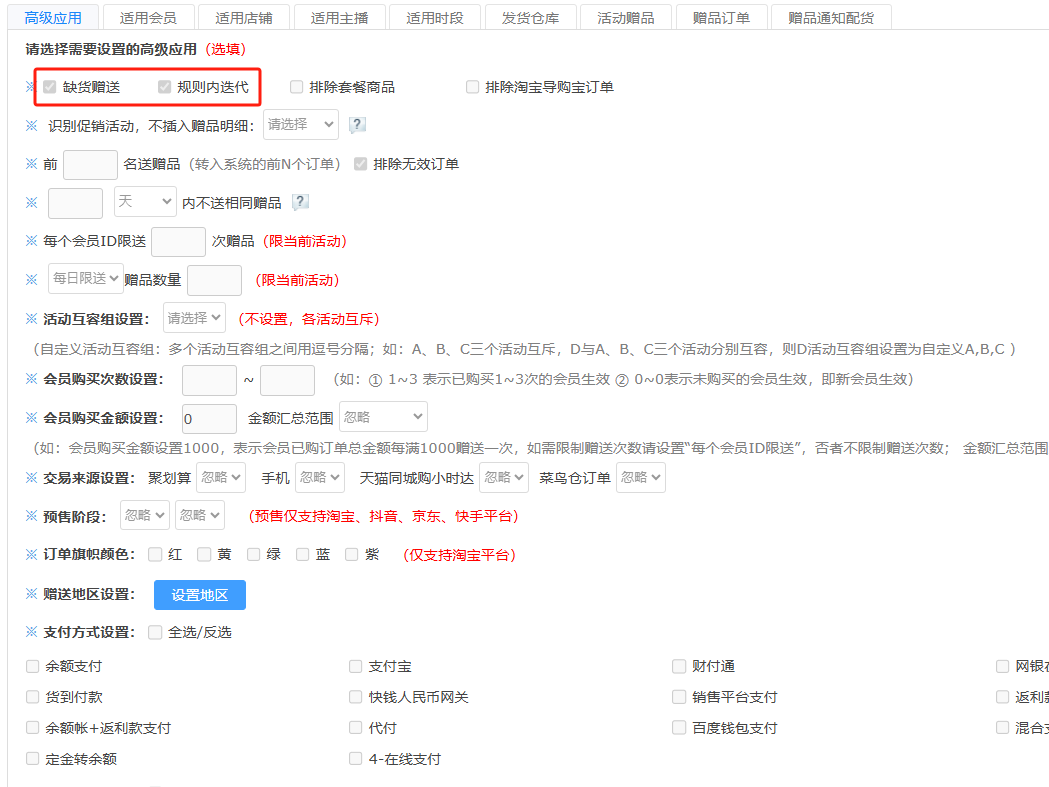The height and width of the screenshot is (787, 1049).
Task: Check the 货到付款 payment option
Action: tap(33, 697)
